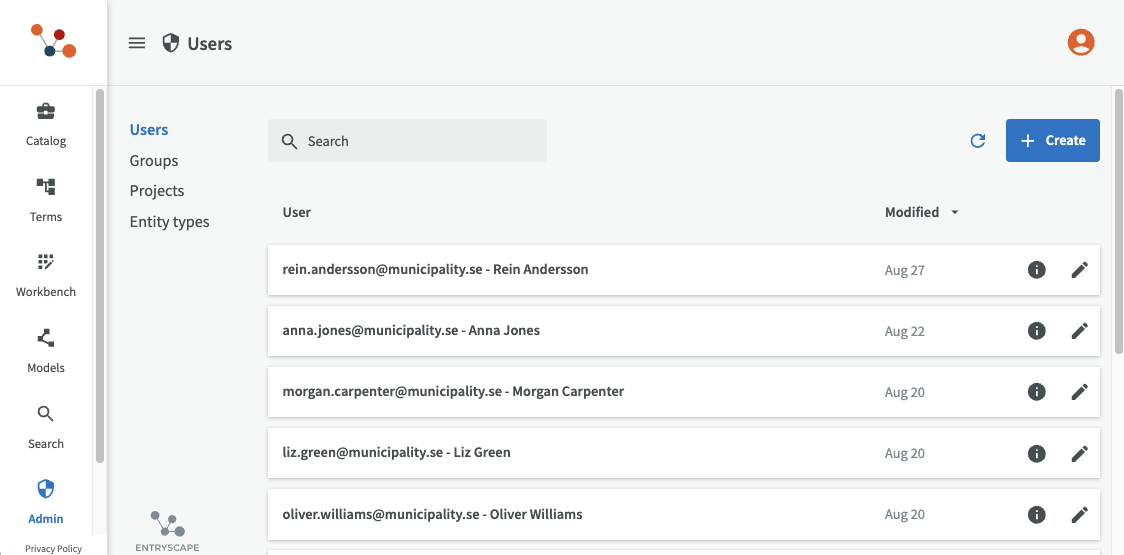The height and width of the screenshot is (555, 1124).
Task: Edit the Anna Jones user
Action: [x=1079, y=331]
